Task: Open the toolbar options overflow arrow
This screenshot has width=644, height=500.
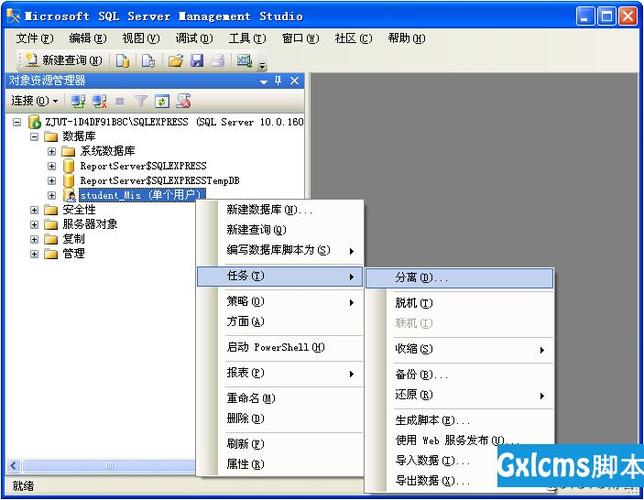Action: pyautogui.click(x=262, y=65)
